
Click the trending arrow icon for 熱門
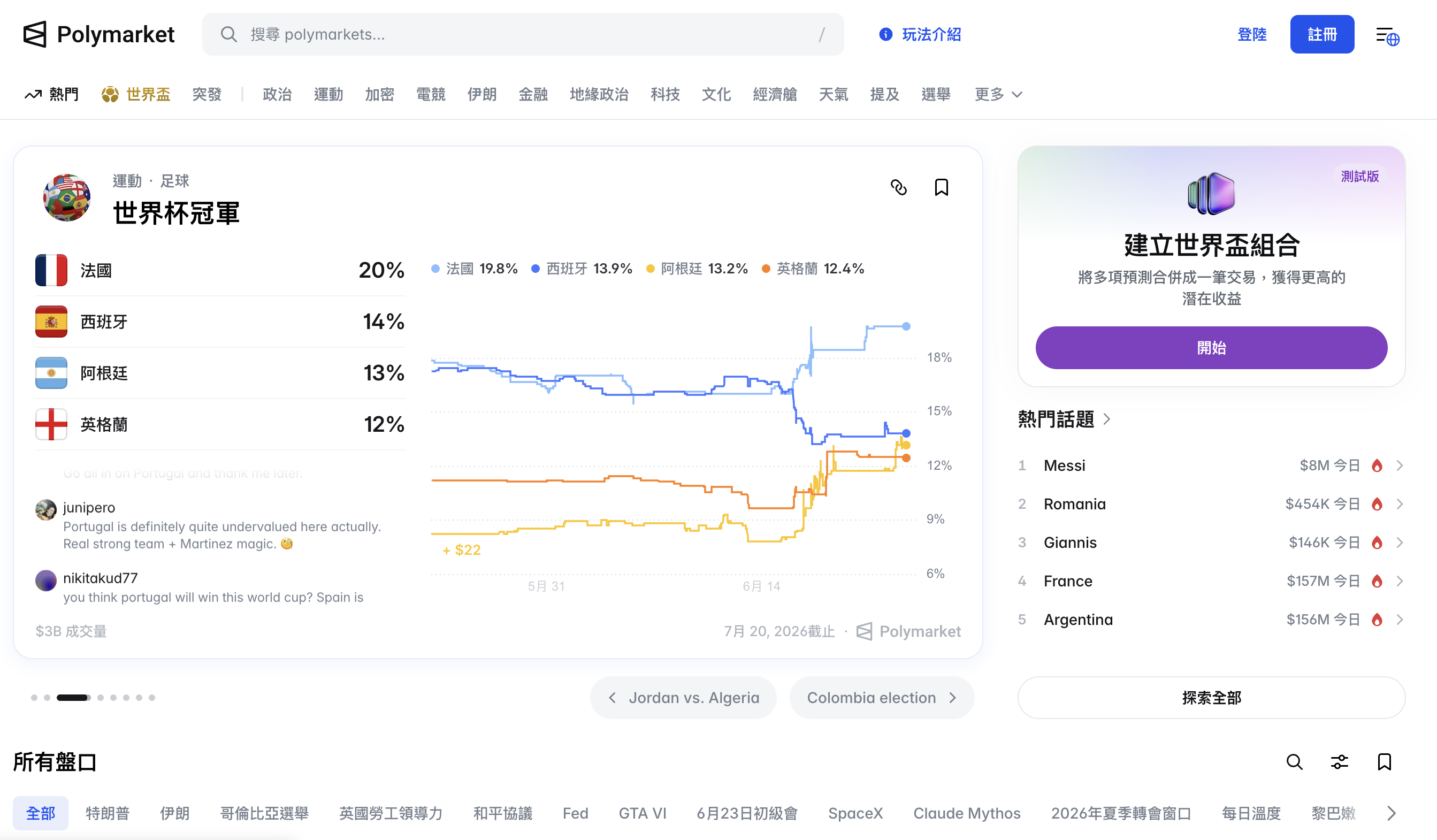33,94
